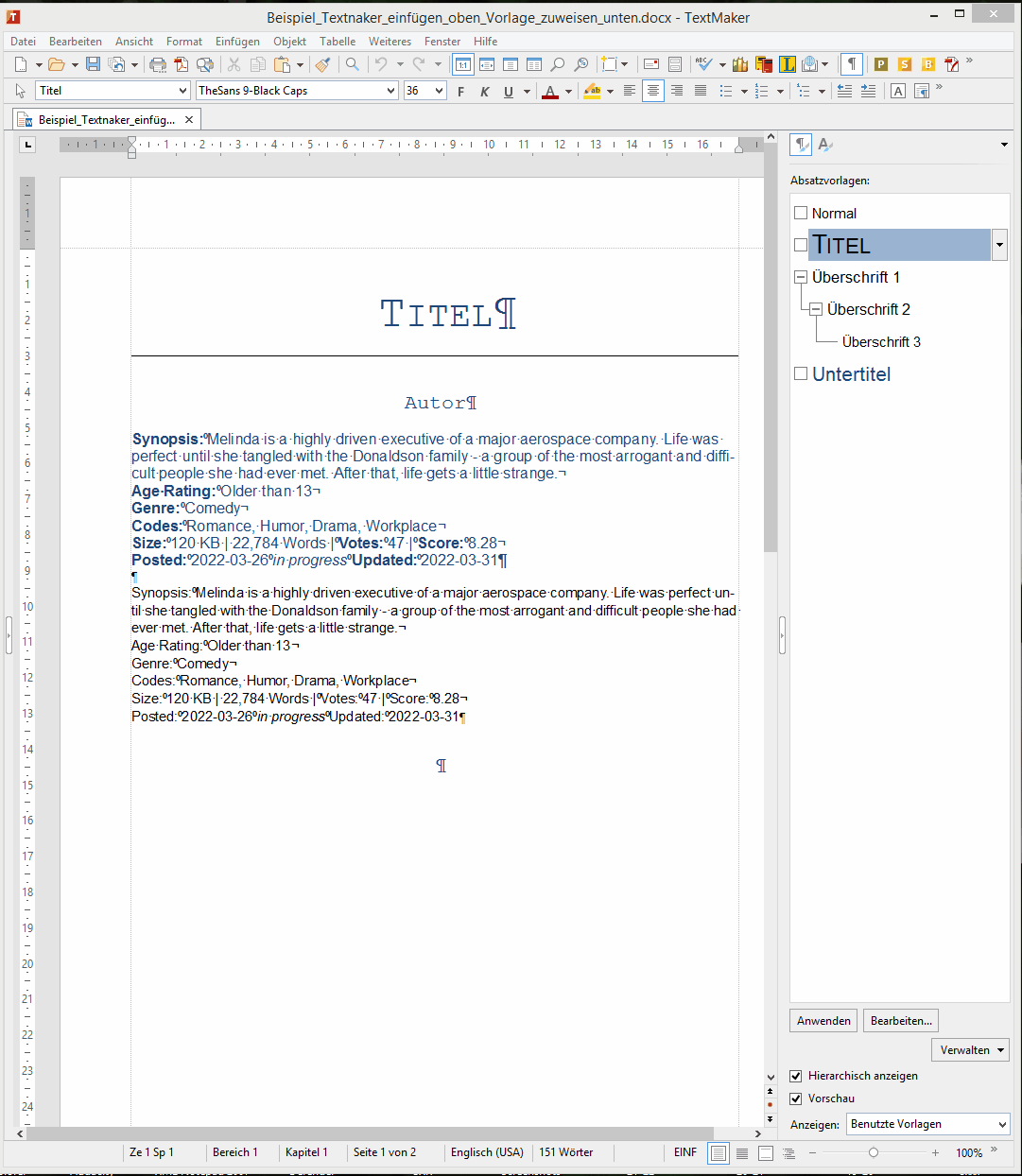The width and height of the screenshot is (1022, 1176).
Task: Disable Hierarchisch anzeigen checkbox
Action: pos(796,1076)
